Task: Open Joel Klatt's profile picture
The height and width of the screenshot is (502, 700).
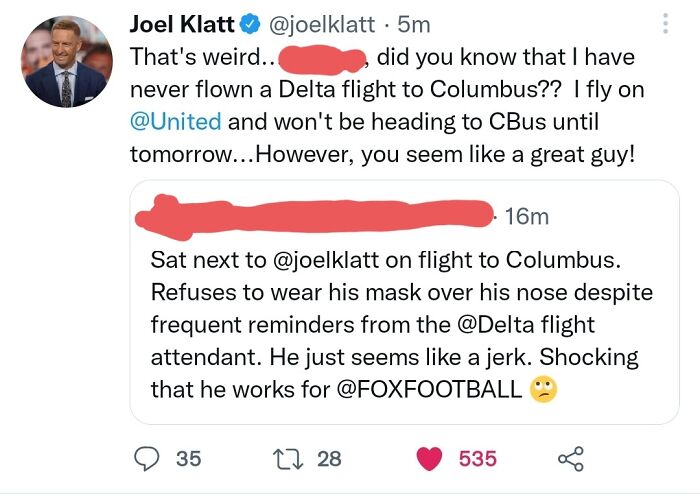Action: coord(64,62)
